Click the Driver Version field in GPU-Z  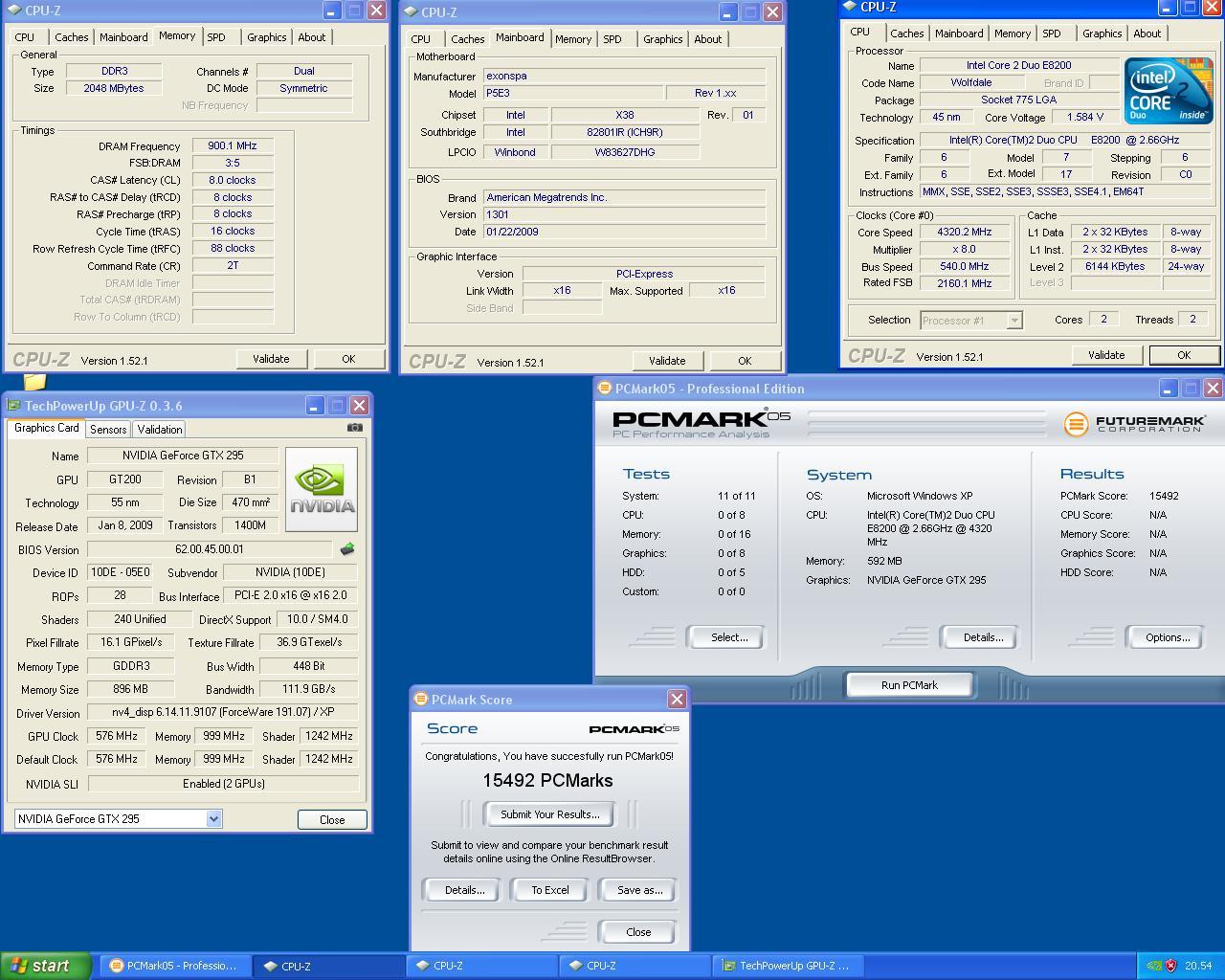[223, 712]
